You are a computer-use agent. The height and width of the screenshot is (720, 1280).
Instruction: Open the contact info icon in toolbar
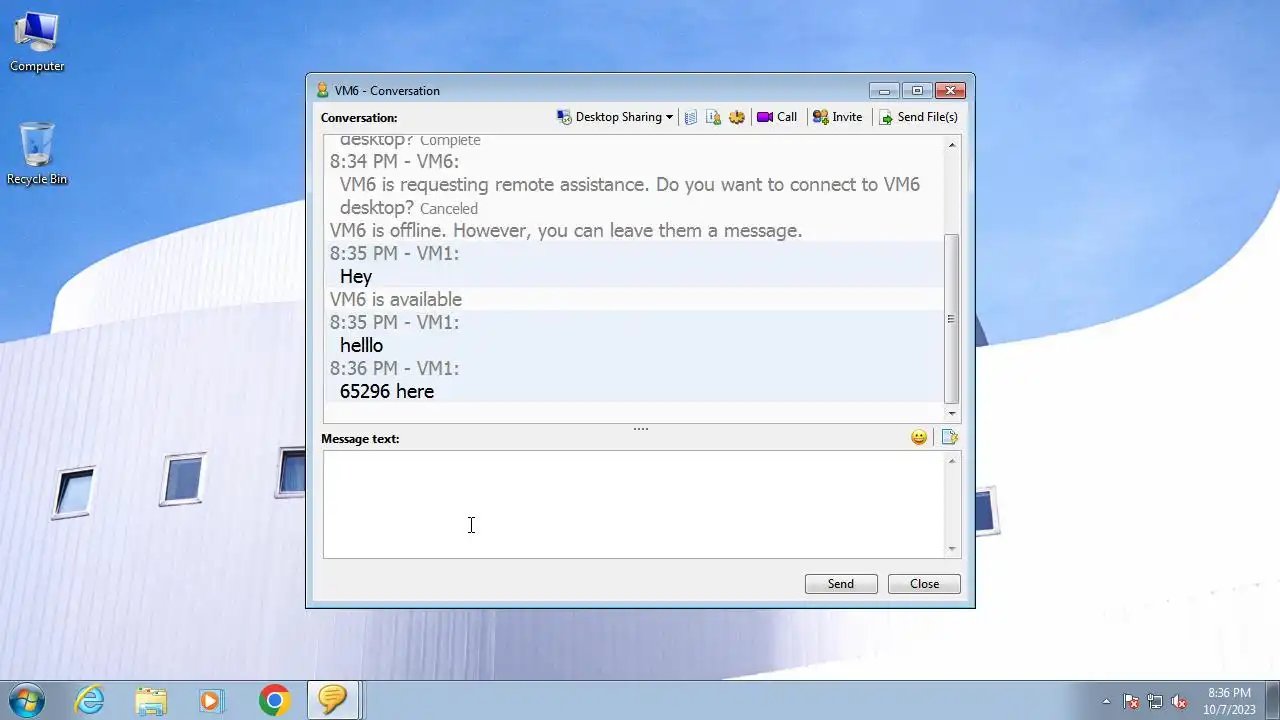click(x=713, y=117)
